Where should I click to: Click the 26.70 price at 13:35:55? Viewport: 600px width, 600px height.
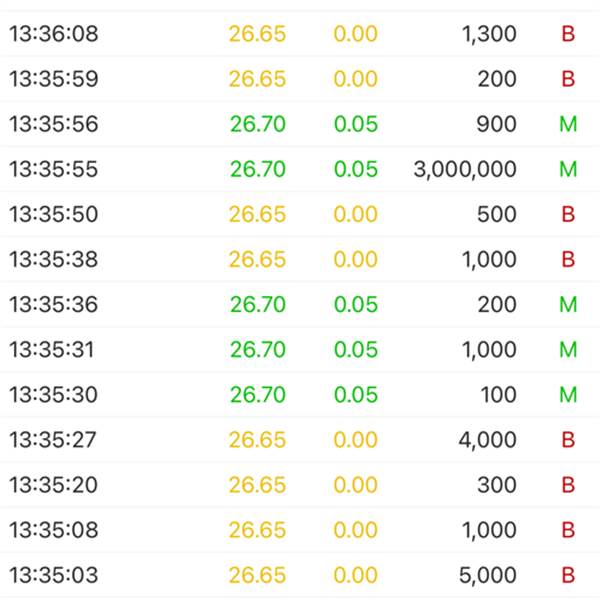point(258,169)
